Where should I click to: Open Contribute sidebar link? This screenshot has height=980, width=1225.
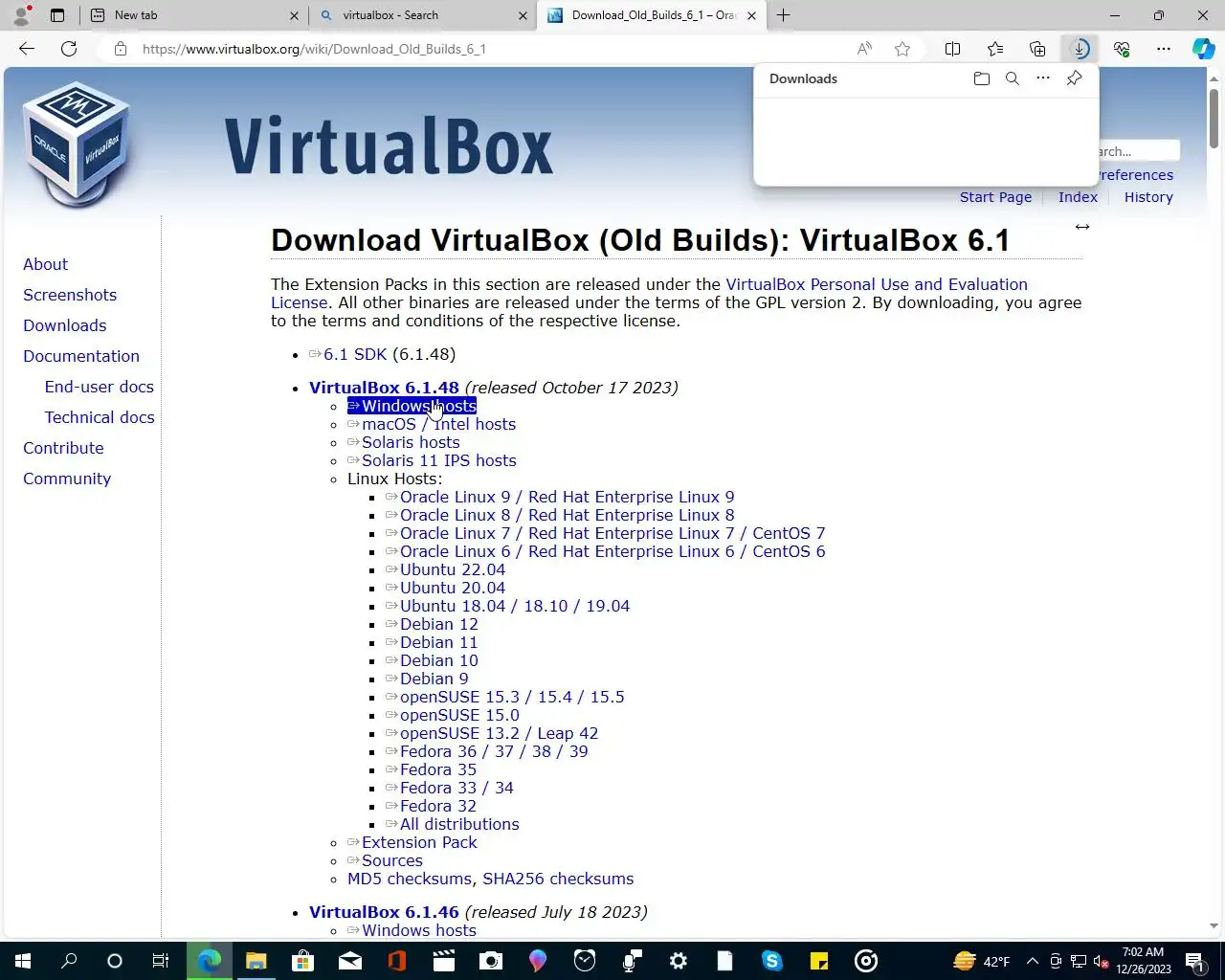coord(63,448)
